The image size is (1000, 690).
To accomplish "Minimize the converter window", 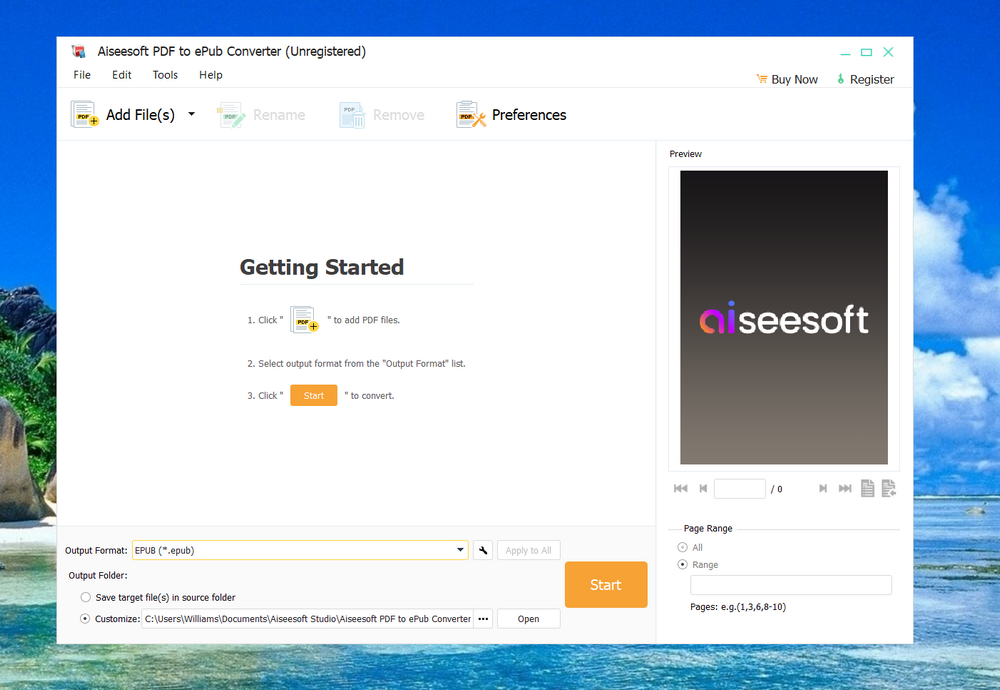I will point(845,52).
